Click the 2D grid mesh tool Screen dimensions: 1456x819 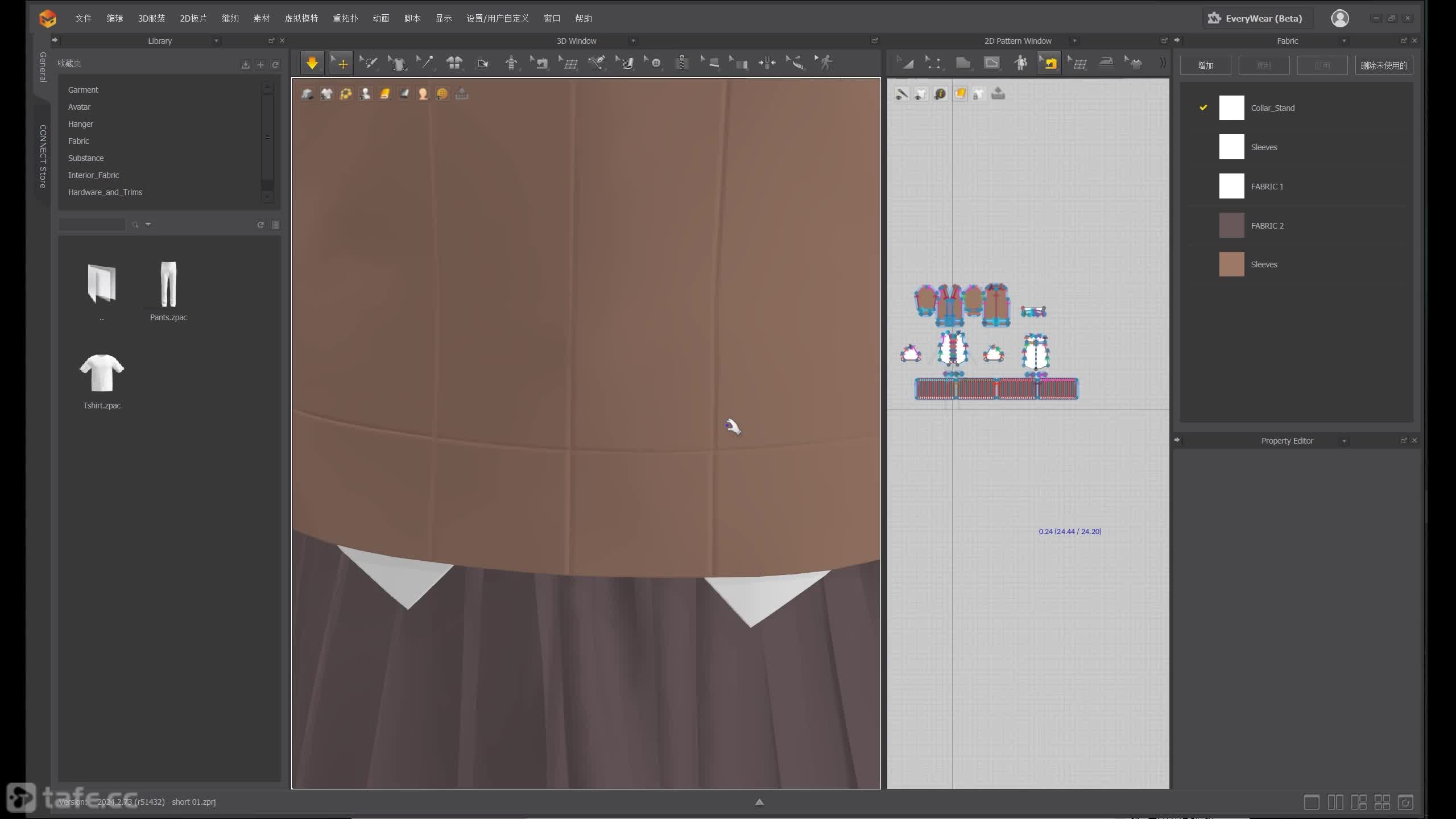pos(1077,63)
